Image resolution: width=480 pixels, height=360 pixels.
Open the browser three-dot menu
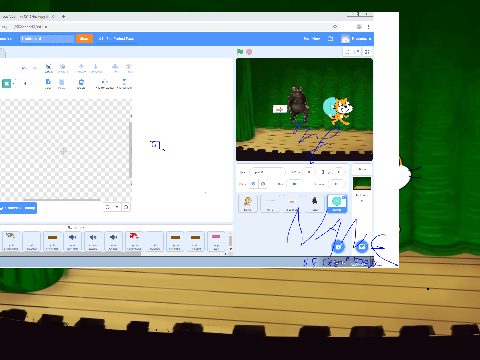tap(368, 26)
